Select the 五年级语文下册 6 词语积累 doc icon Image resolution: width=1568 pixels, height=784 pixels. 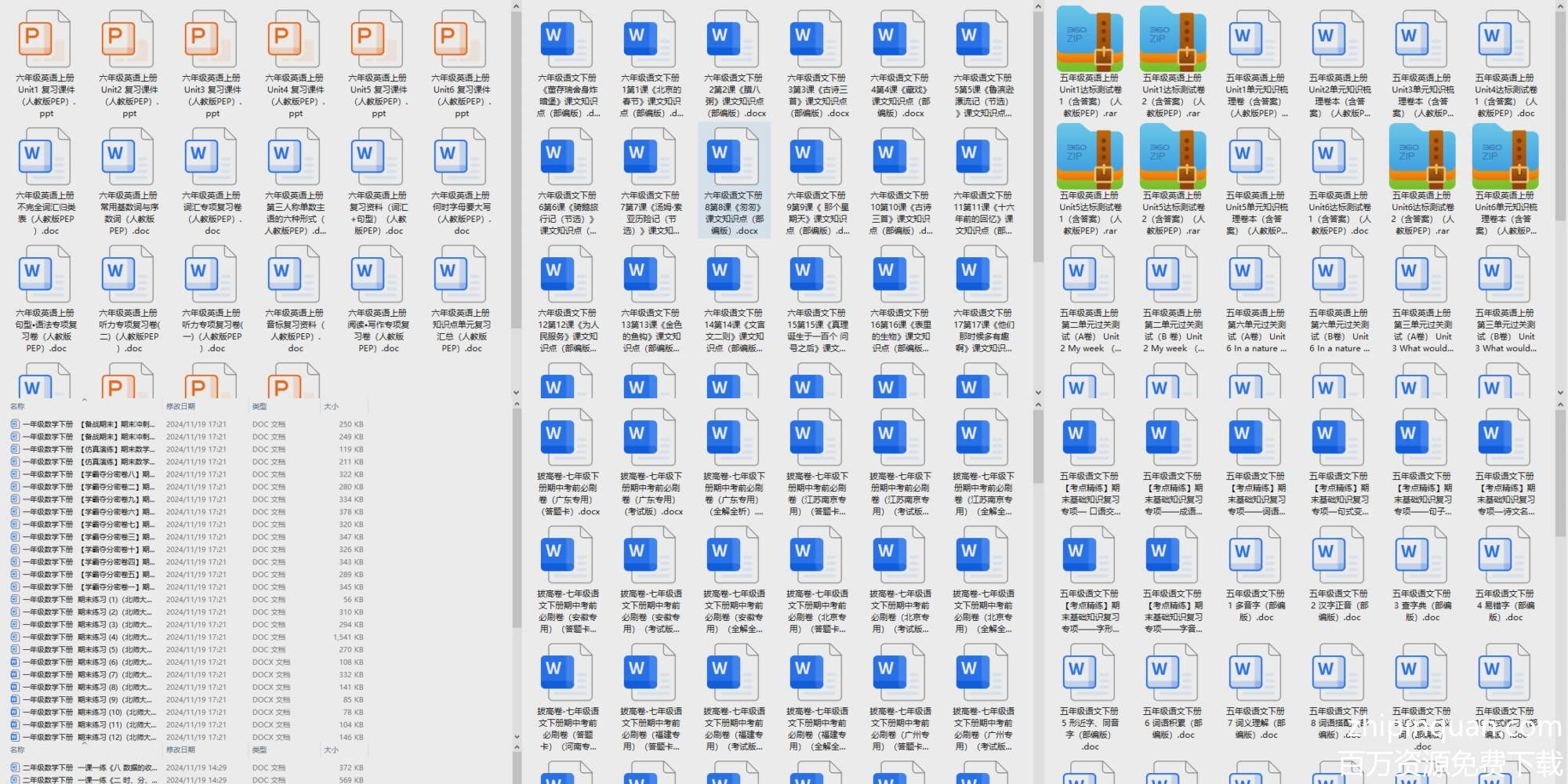(x=1173, y=672)
